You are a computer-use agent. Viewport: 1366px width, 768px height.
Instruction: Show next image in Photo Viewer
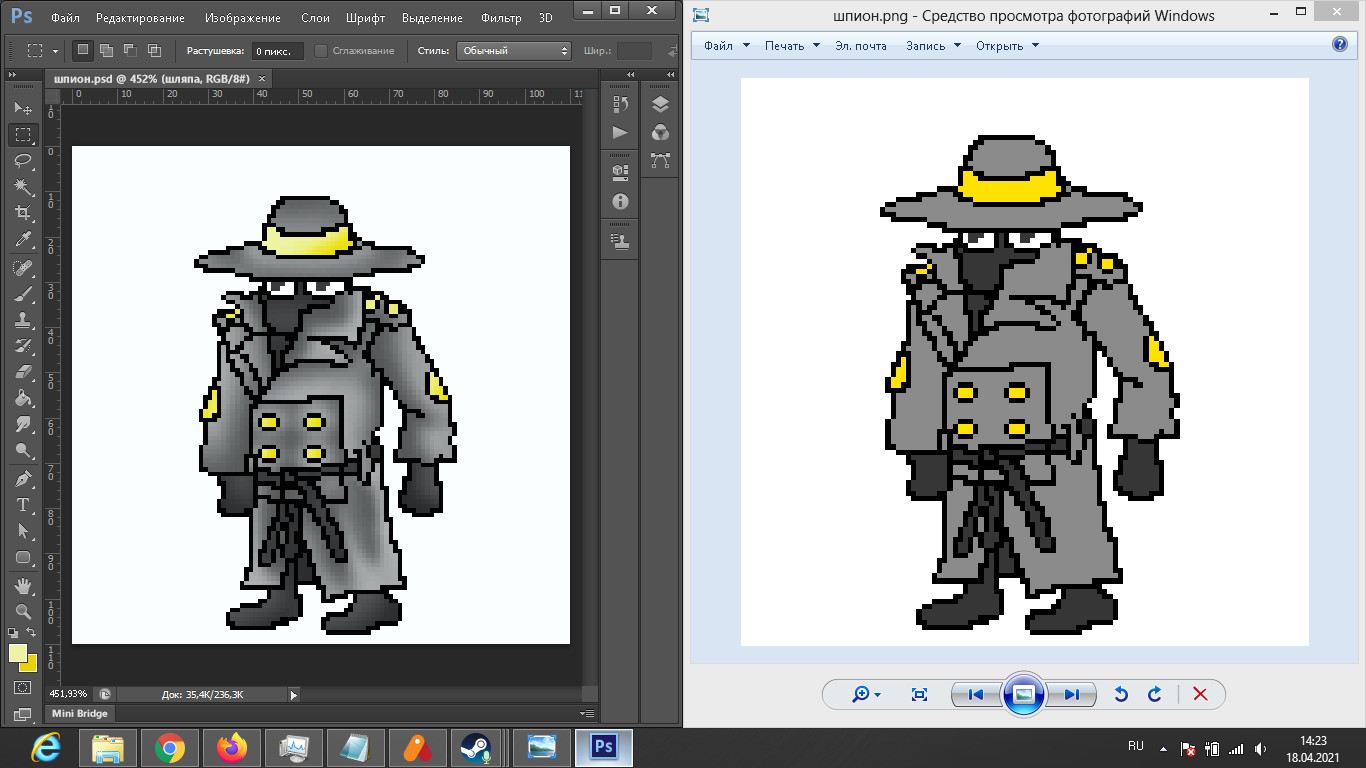point(1071,694)
